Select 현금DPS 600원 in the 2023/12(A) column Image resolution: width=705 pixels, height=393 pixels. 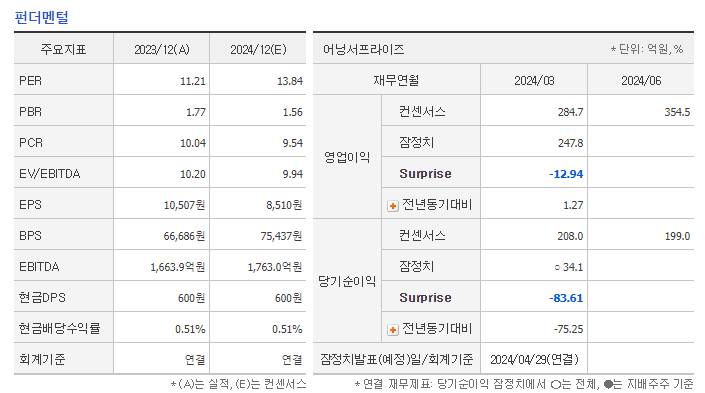[x=192, y=298]
